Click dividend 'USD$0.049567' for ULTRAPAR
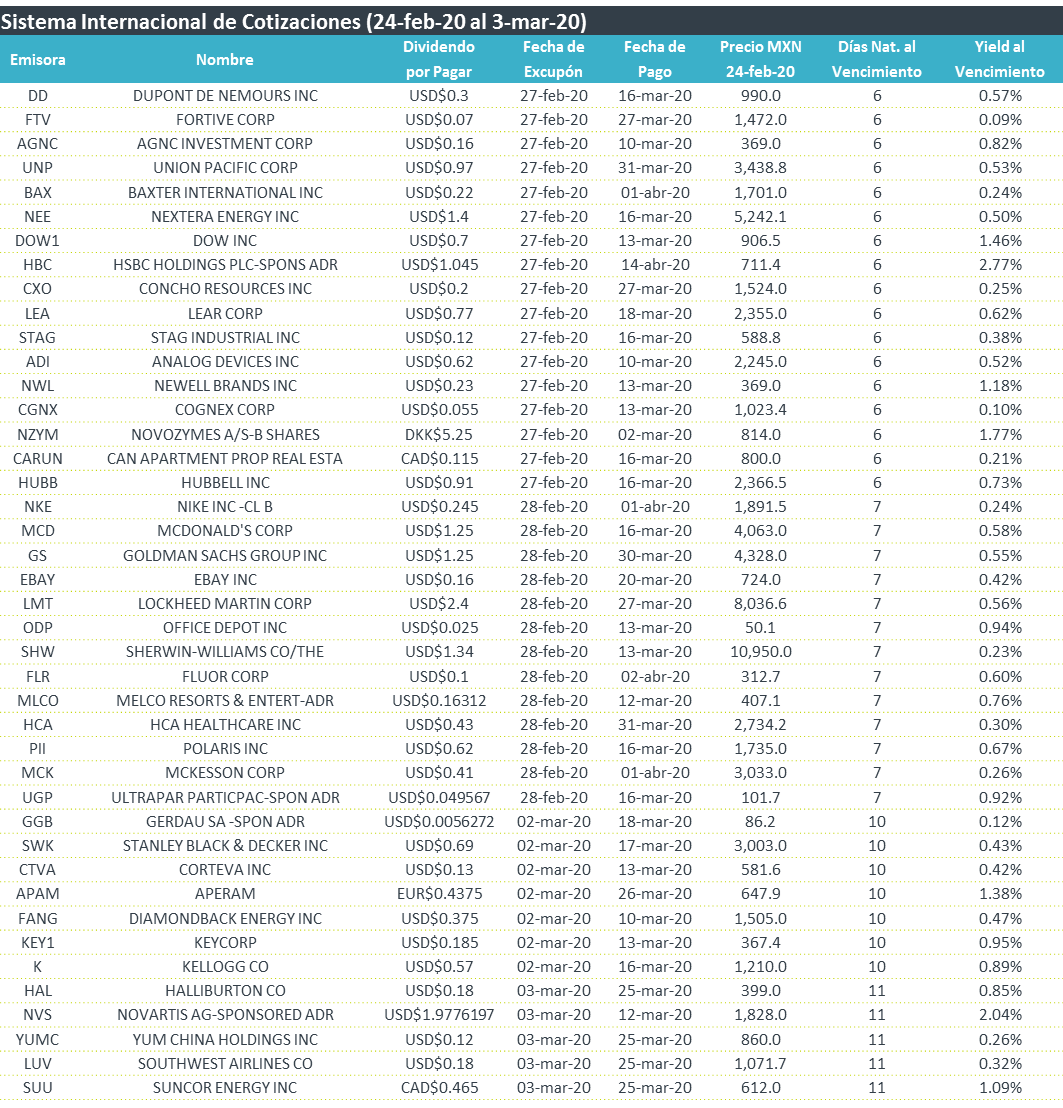This screenshot has height=1108, width=1063. pos(439,797)
